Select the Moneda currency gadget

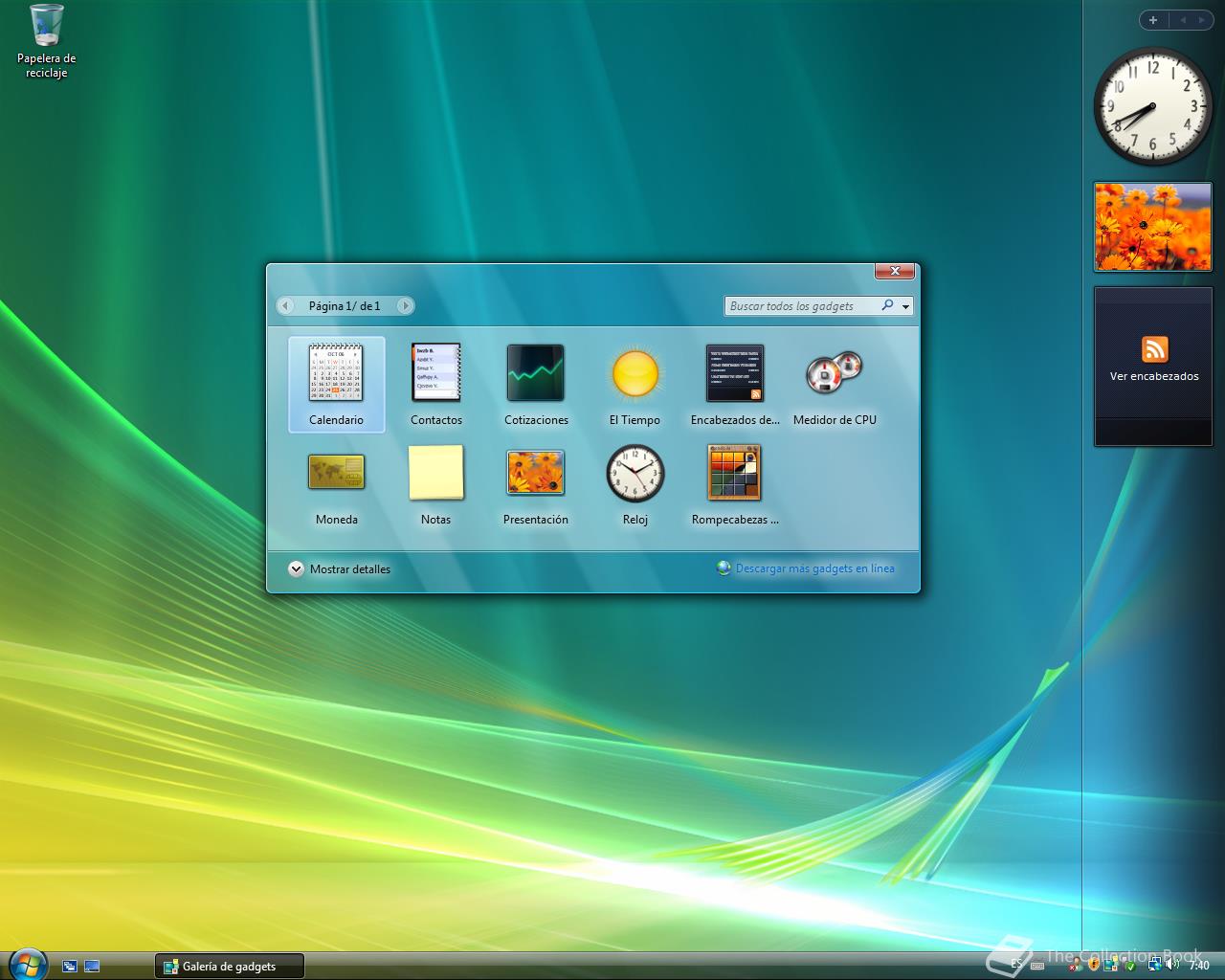point(337,484)
